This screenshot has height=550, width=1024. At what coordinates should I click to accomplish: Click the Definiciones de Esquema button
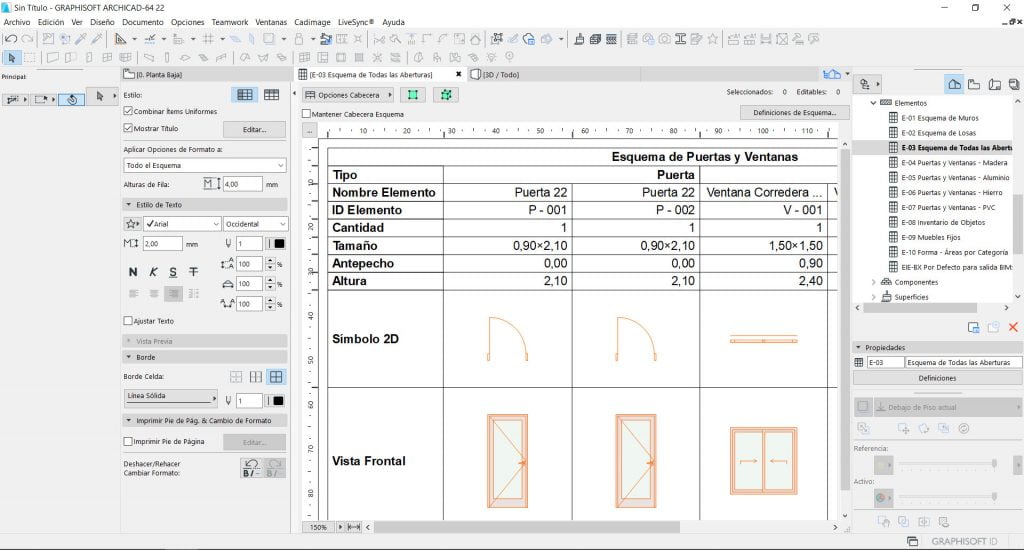coord(794,113)
